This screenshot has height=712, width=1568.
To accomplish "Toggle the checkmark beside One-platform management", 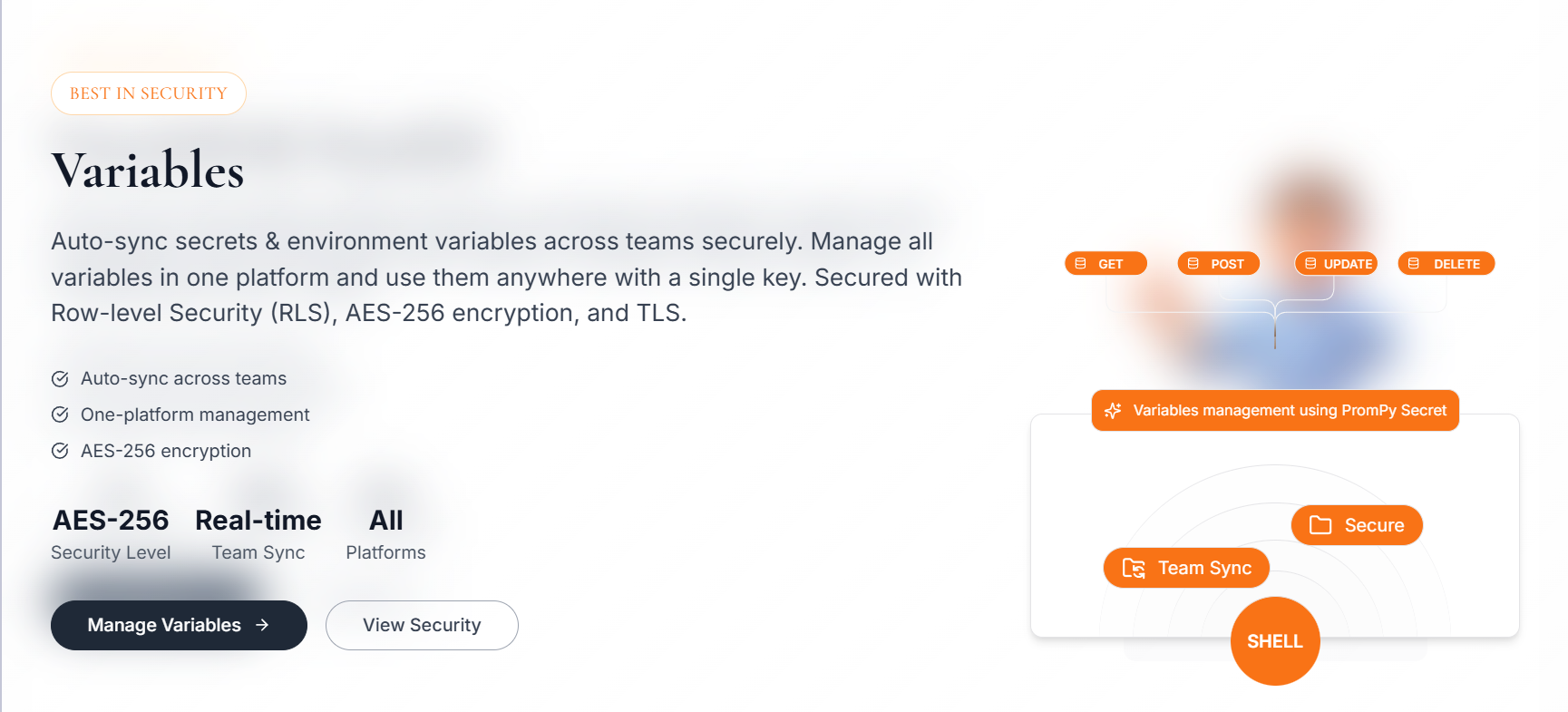I will click(60, 415).
